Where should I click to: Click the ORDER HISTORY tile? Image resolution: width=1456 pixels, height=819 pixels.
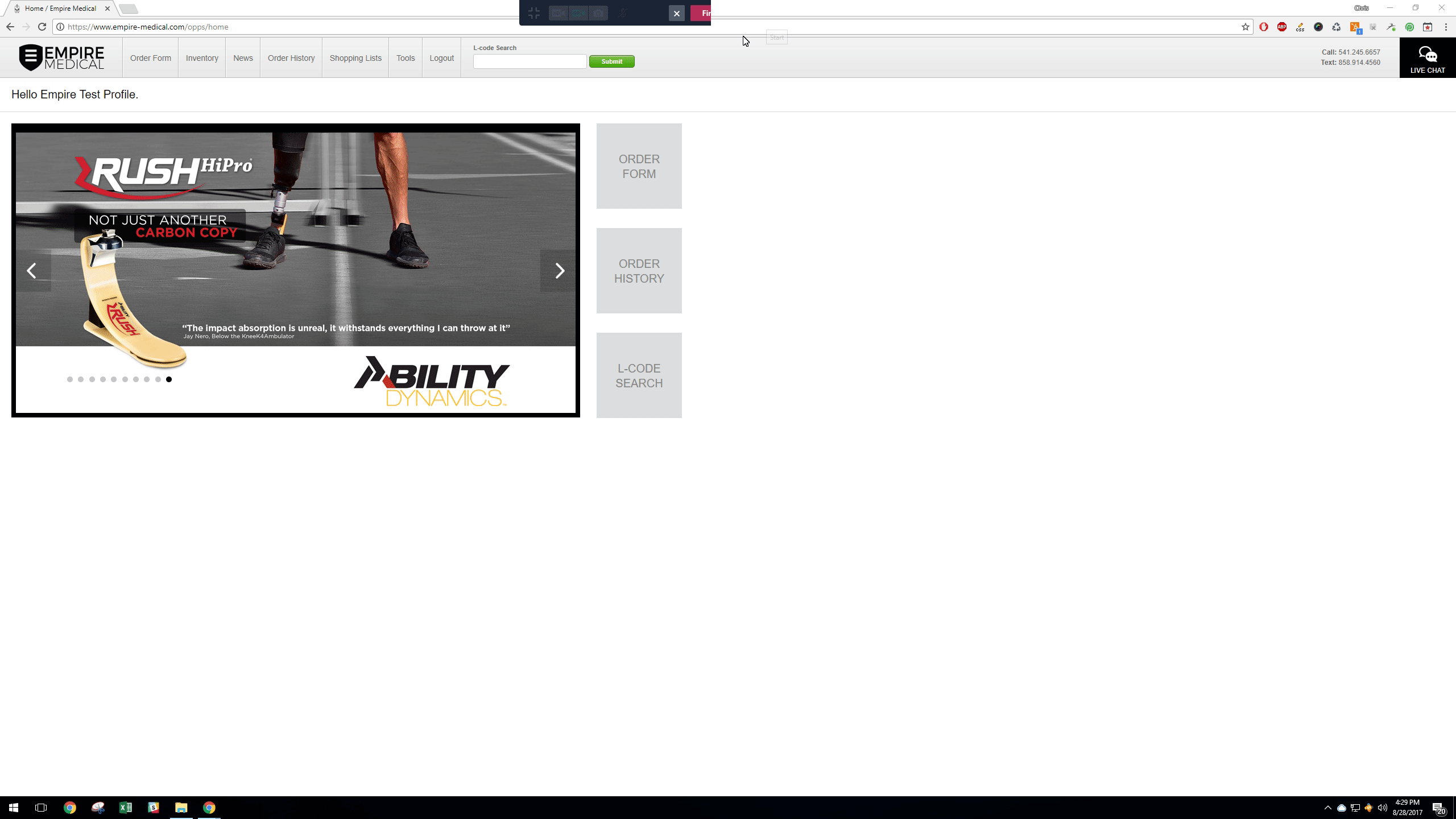[639, 271]
